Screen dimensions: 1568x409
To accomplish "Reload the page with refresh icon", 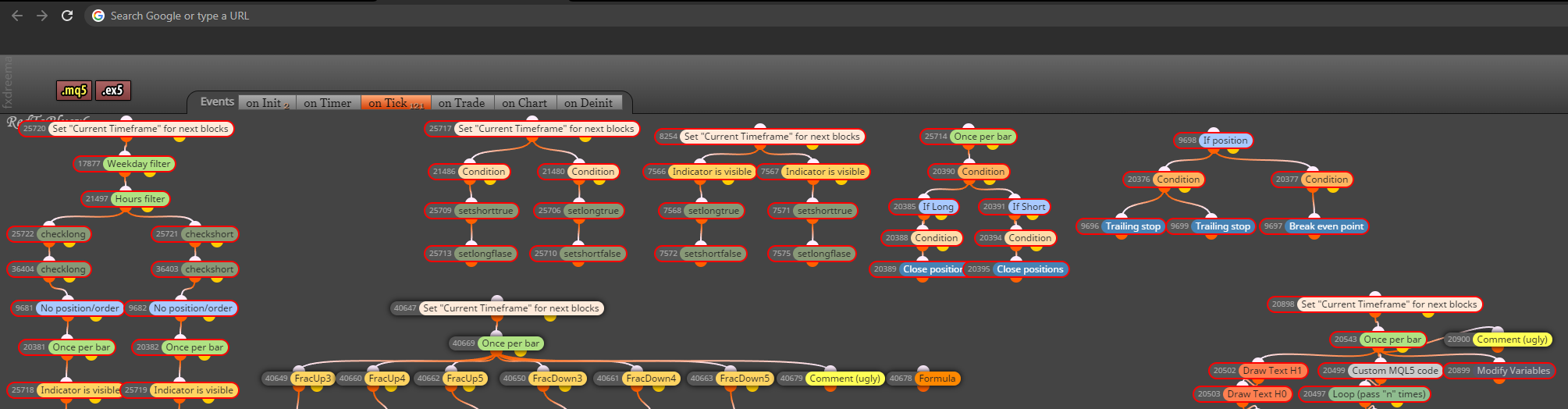I will click(67, 16).
